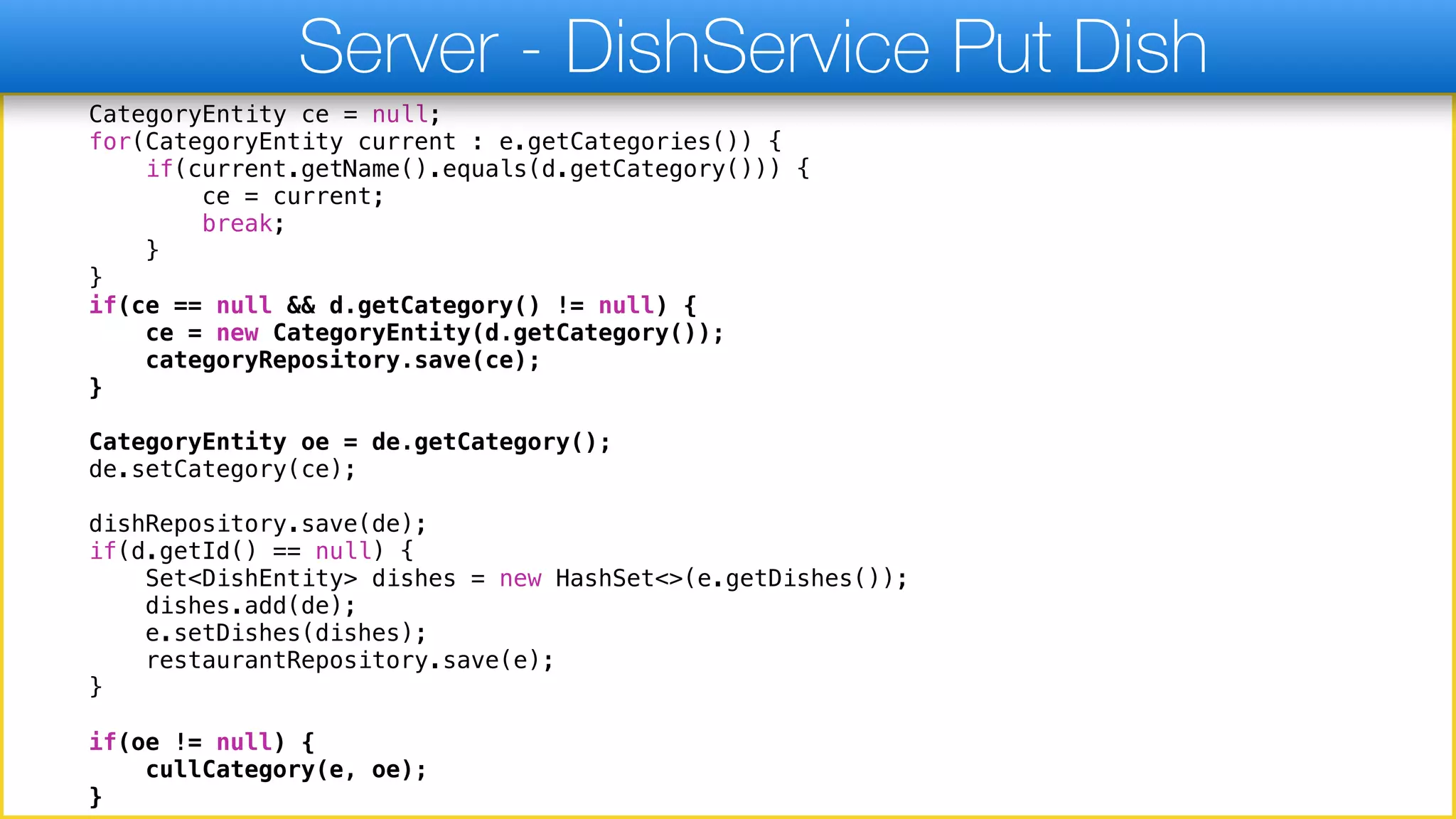
Task: Click the bold 'CategoryEntity oe' declaration
Action: pyautogui.click(x=209, y=442)
